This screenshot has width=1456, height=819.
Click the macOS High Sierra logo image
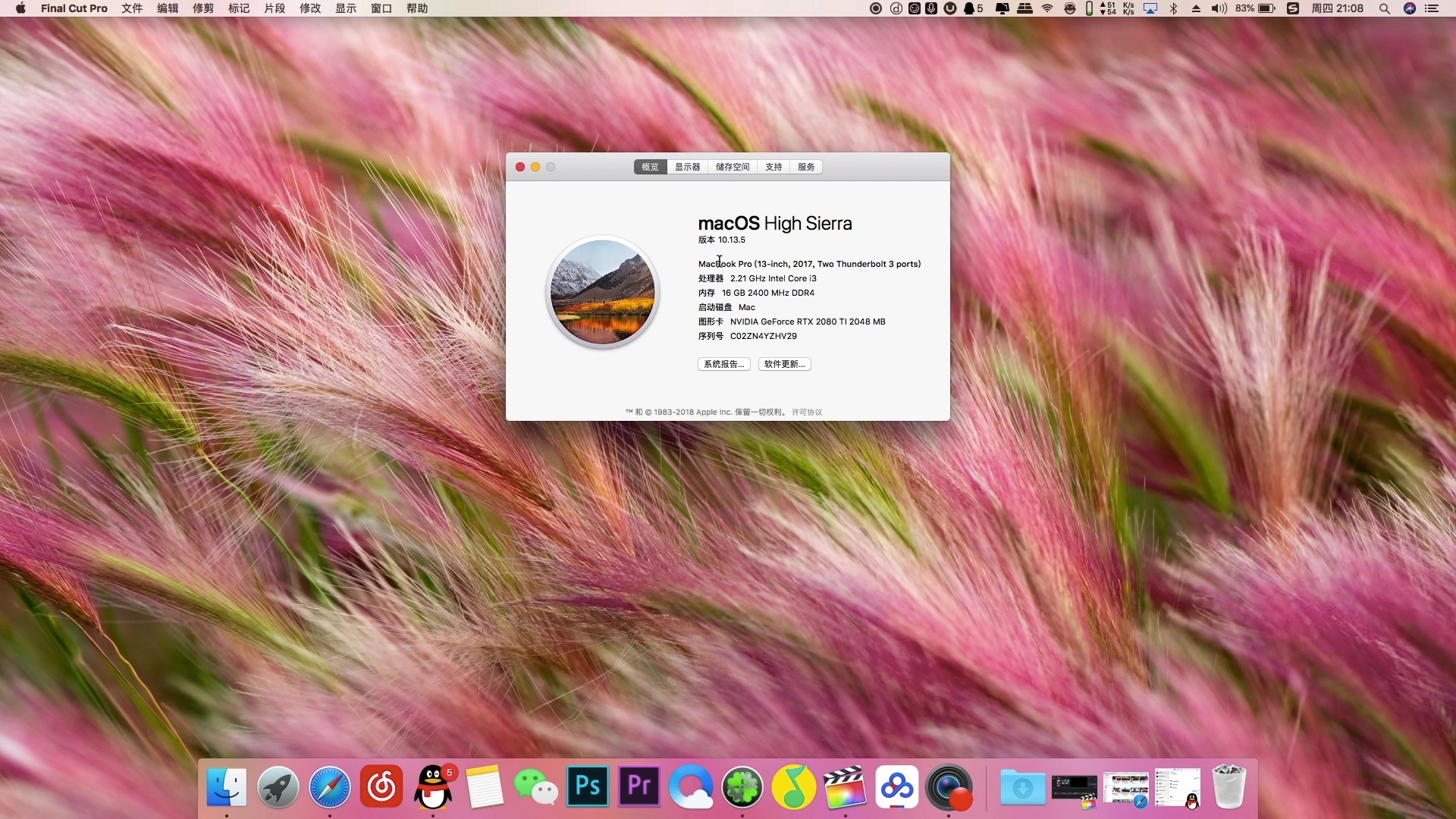click(x=602, y=292)
